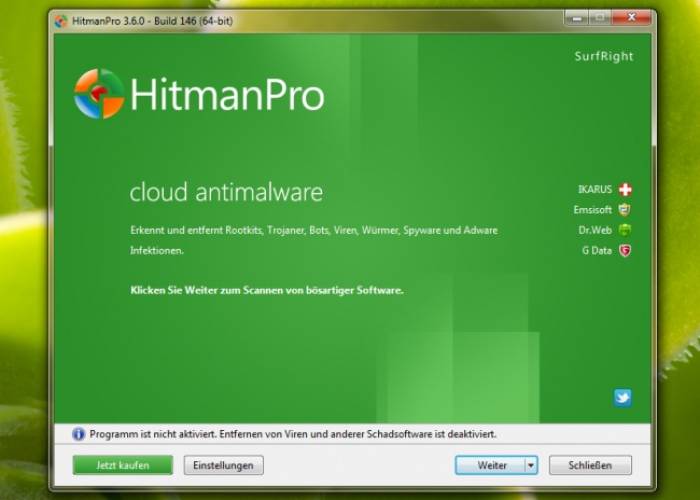Click the IKARUS red cross icon
This screenshot has width=700, height=500.
click(x=625, y=189)
